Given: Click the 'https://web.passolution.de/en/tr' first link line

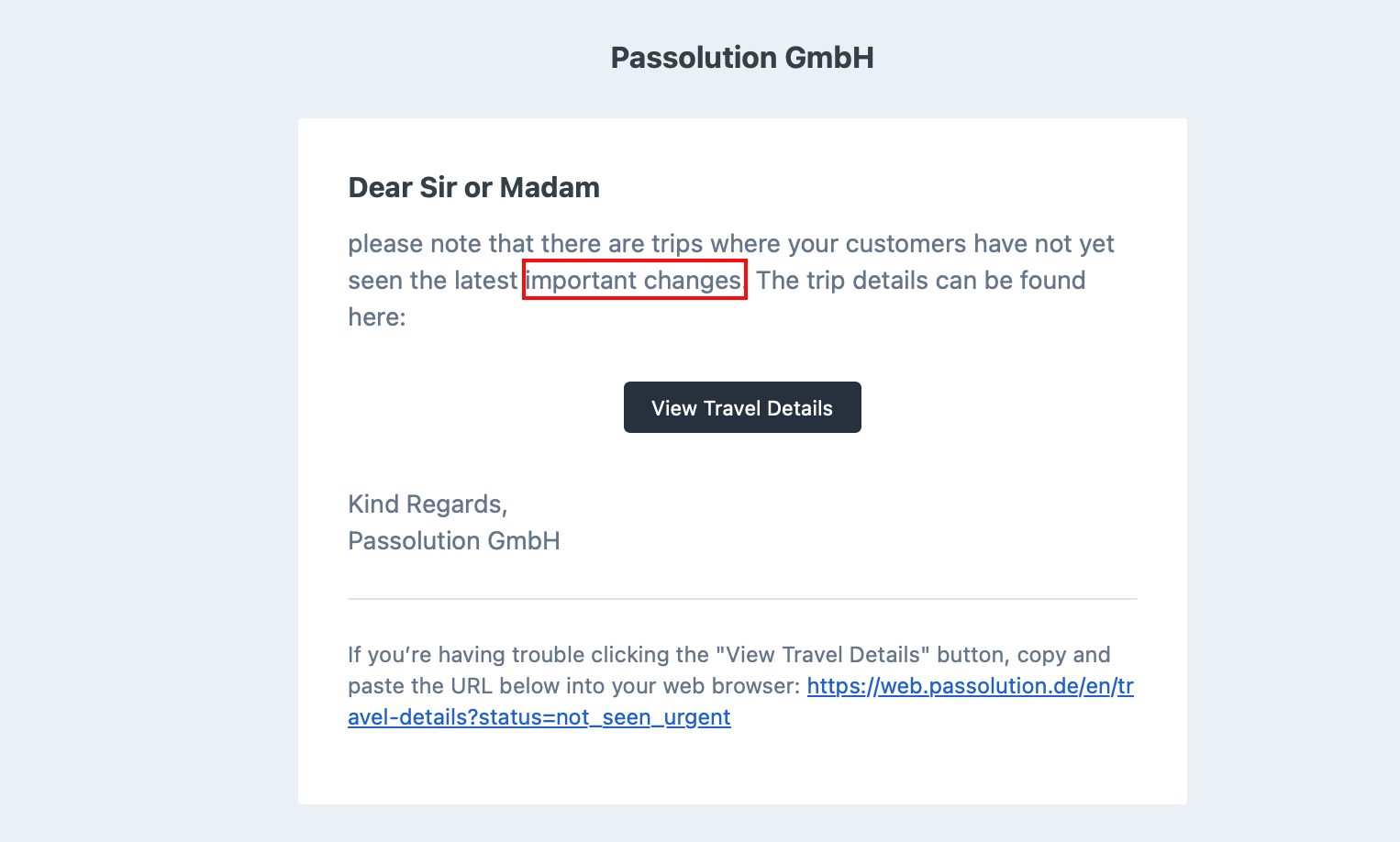Looking at the screenshot, I should pyautogui.click(x=970, y=686).
